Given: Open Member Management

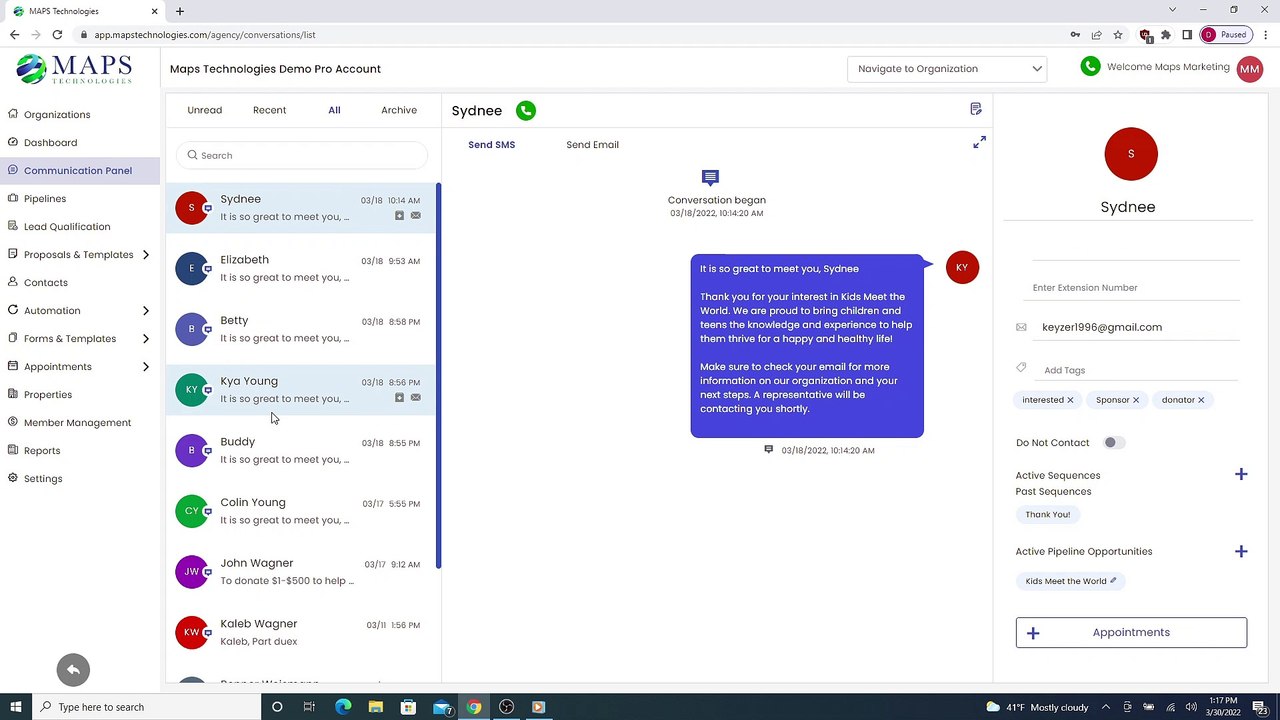Looking at the screenshot, I should pyautogui.click(x=77, y=423).
